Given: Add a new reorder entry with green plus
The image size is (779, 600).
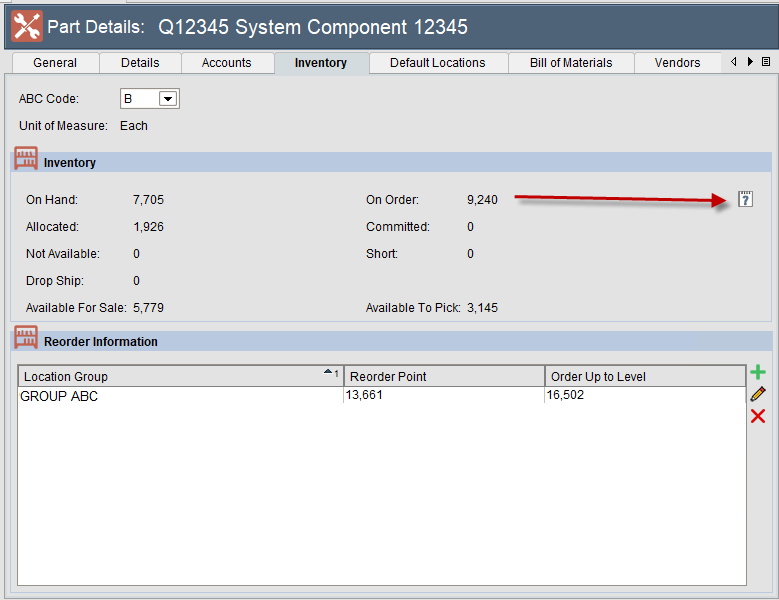Looking at the screenshot, I should [758, 373].
